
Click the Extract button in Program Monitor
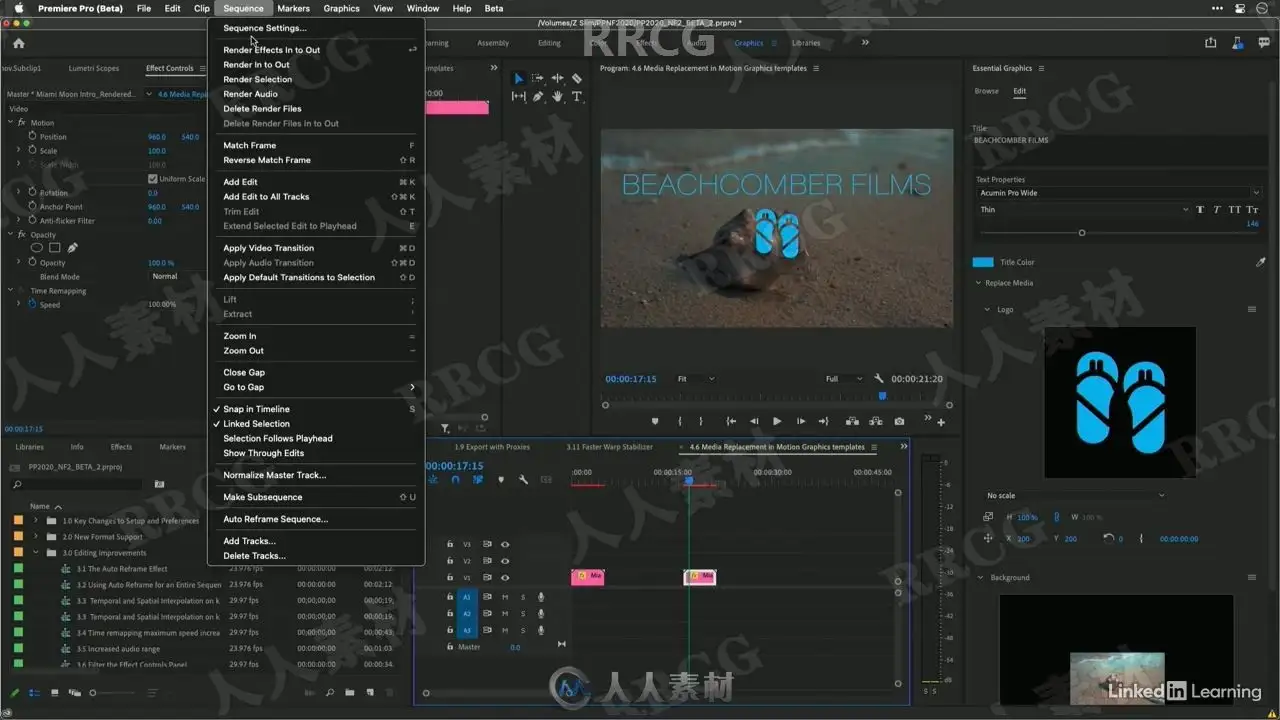(x=876, y=421)
